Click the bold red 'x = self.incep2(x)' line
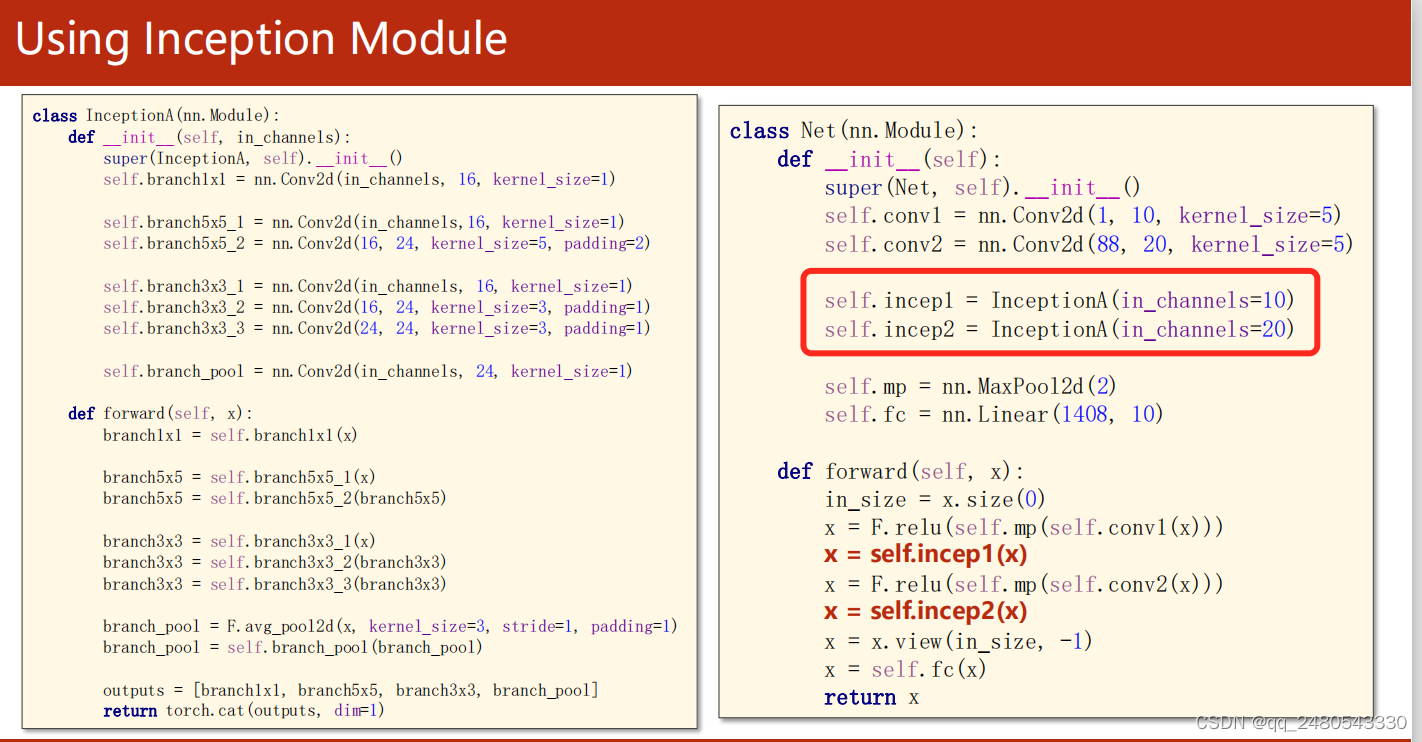Image resolution: width=1422 pixels, height=742 pixels. coord(926,611)
